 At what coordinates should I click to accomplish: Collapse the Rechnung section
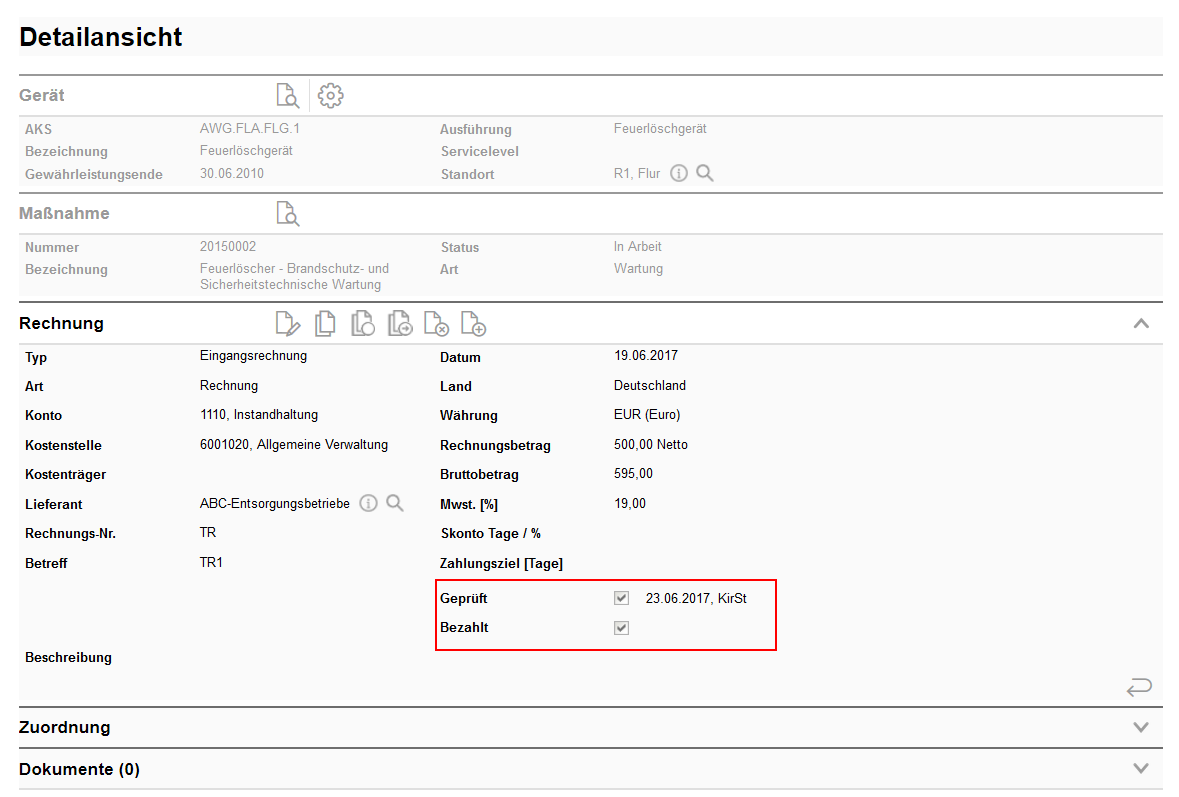(1141, 324)
